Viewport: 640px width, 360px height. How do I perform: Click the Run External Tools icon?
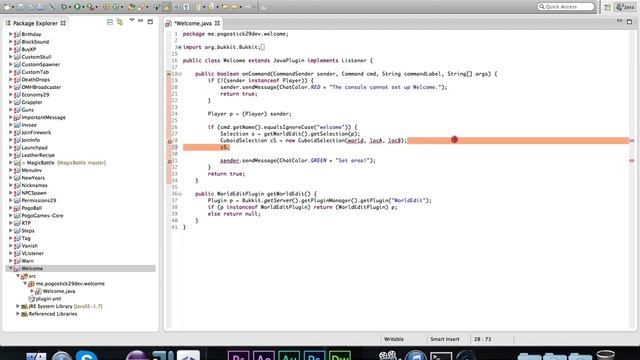90,7
